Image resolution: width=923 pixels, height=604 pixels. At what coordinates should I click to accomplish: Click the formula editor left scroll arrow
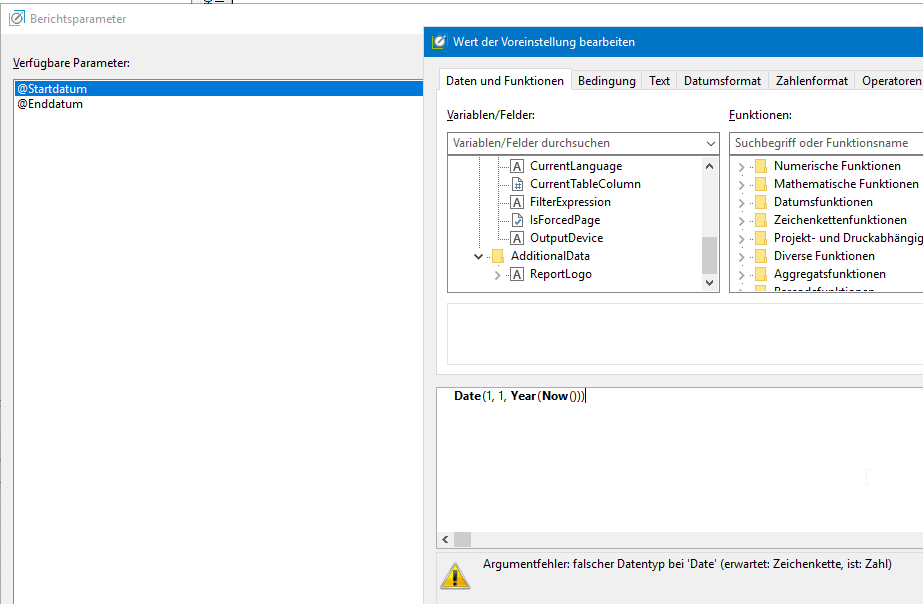pyautogui.click(x=445, y=539)
